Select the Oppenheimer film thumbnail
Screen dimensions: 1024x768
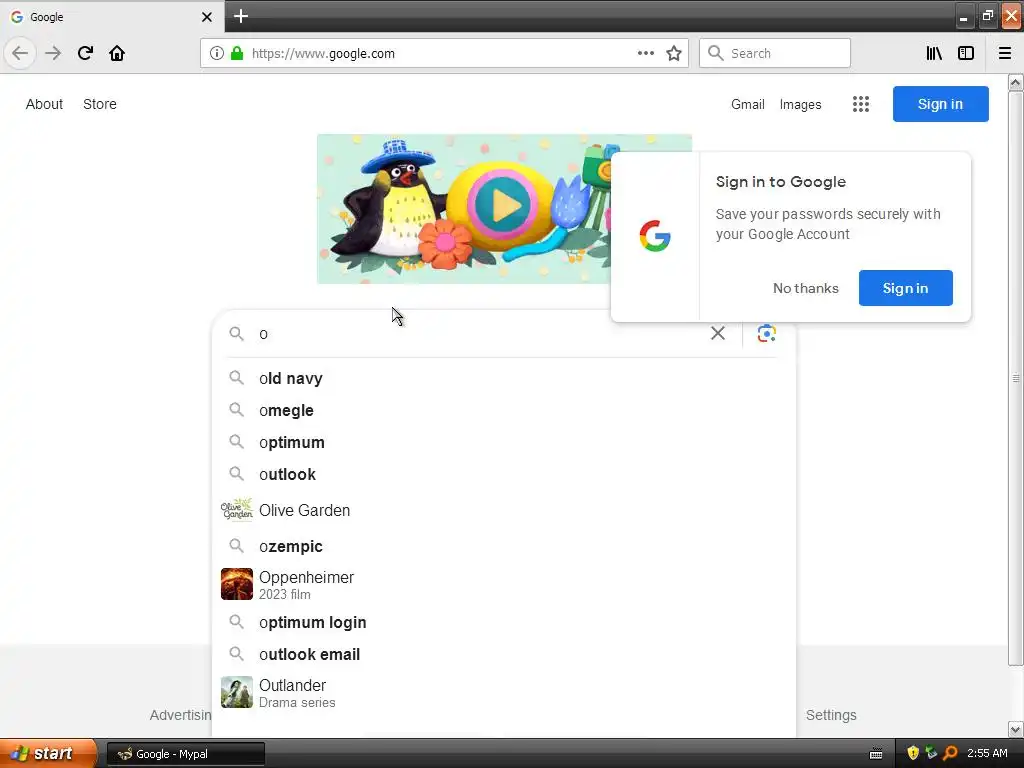point(237,584)
